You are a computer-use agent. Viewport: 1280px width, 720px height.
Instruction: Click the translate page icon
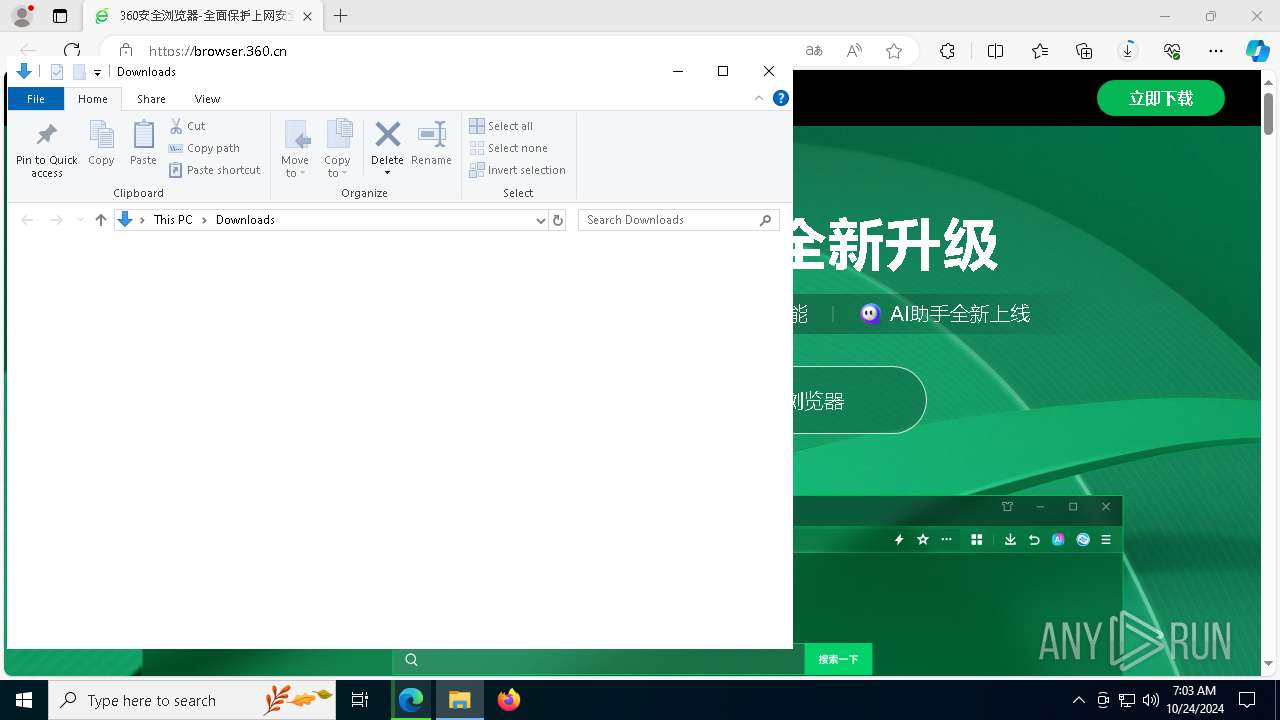pos(814,51)
